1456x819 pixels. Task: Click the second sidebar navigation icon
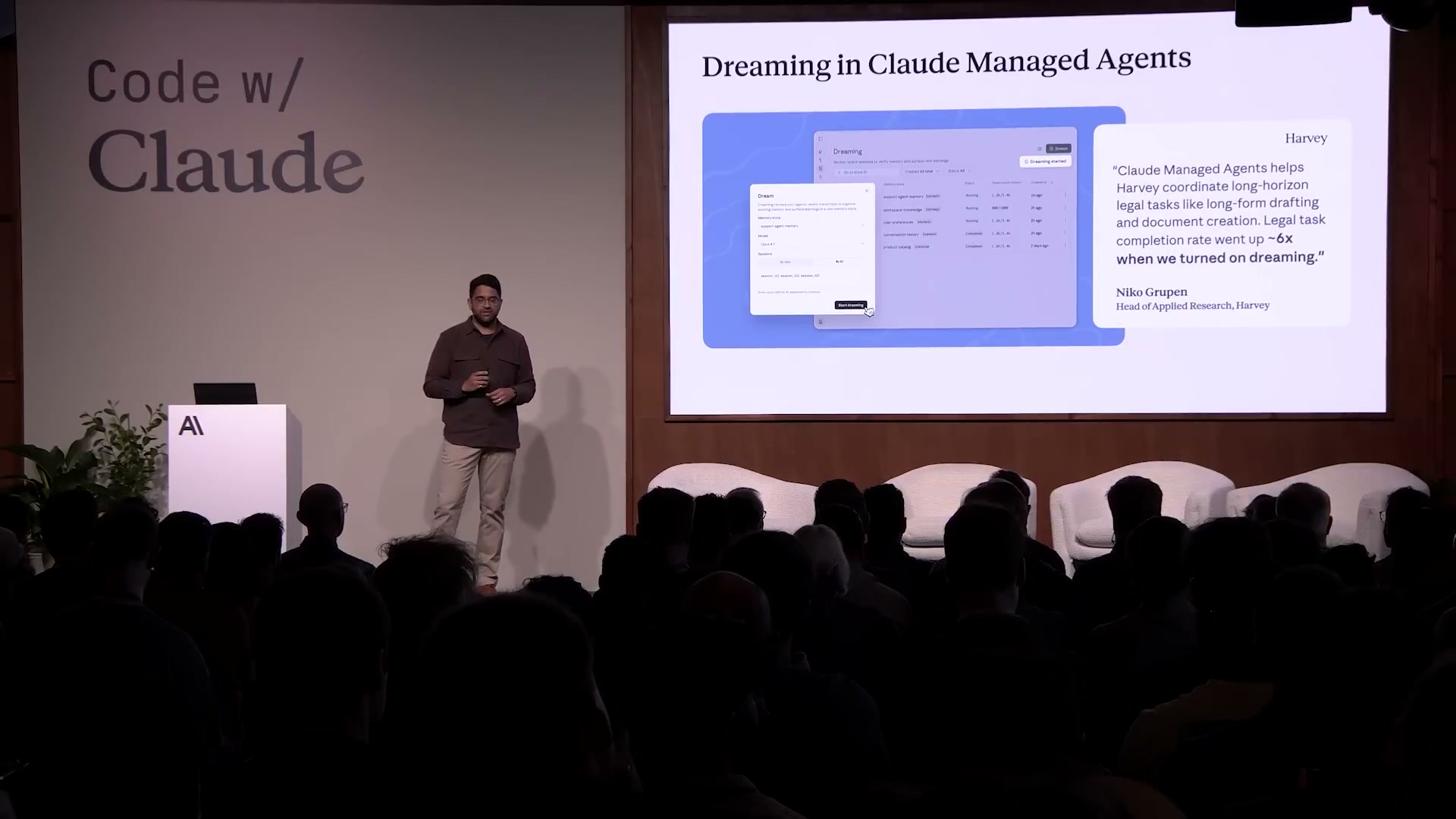[821, 160]
